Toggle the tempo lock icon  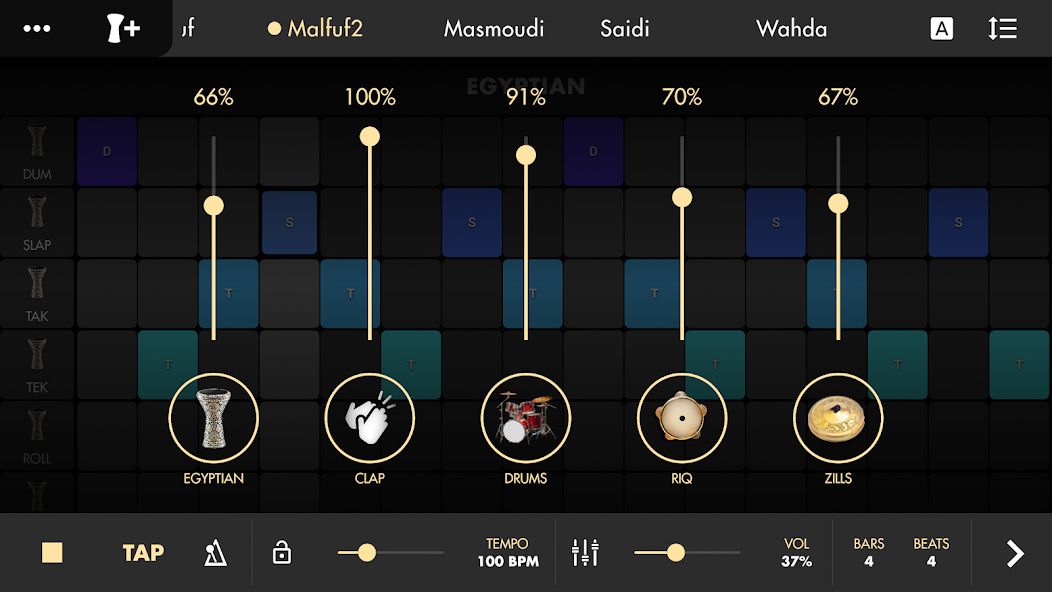pyautogui.click(x=282, y=553)
